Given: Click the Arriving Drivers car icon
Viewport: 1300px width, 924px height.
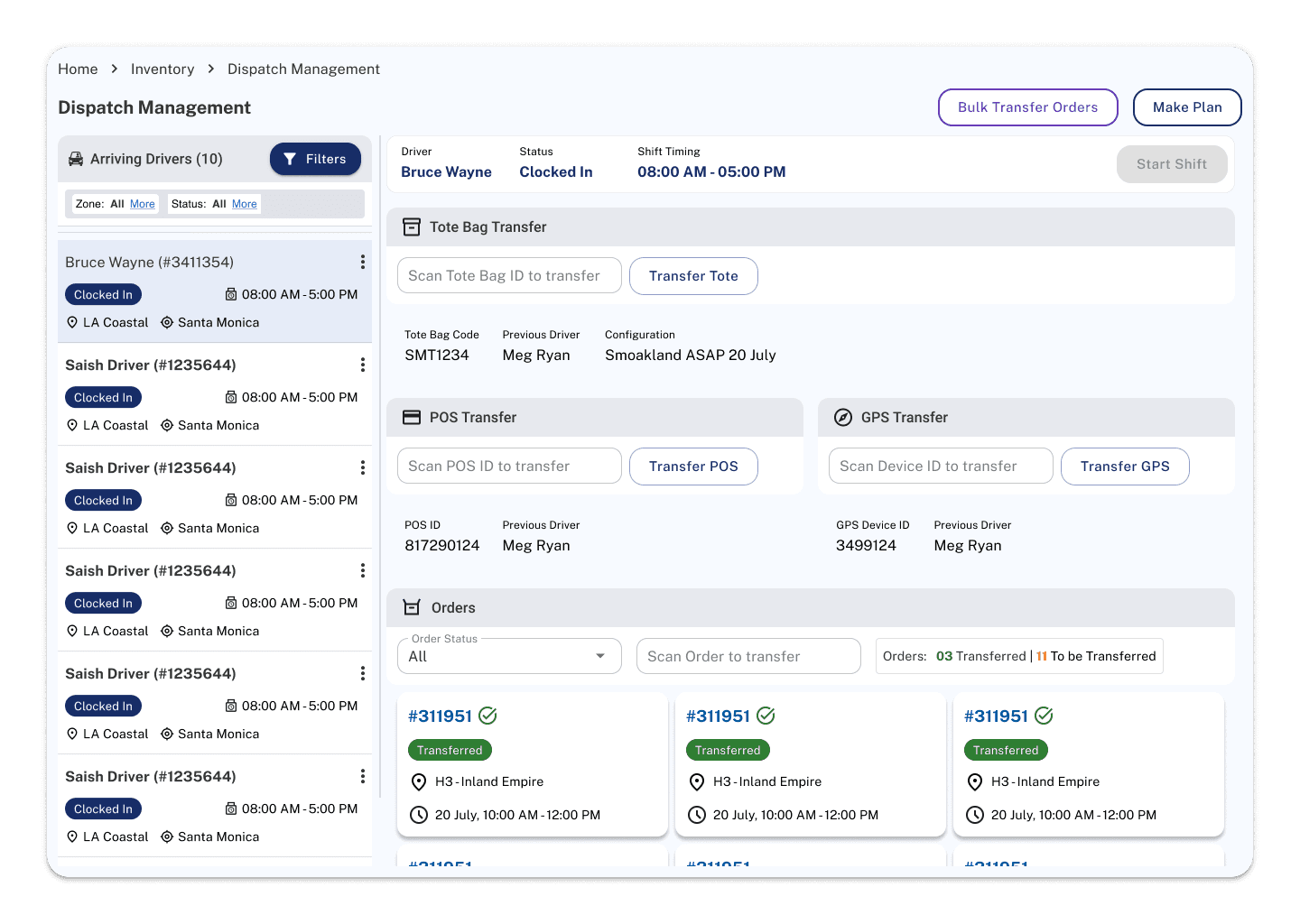Looking at the screenshot, I should tap(76, 159).
